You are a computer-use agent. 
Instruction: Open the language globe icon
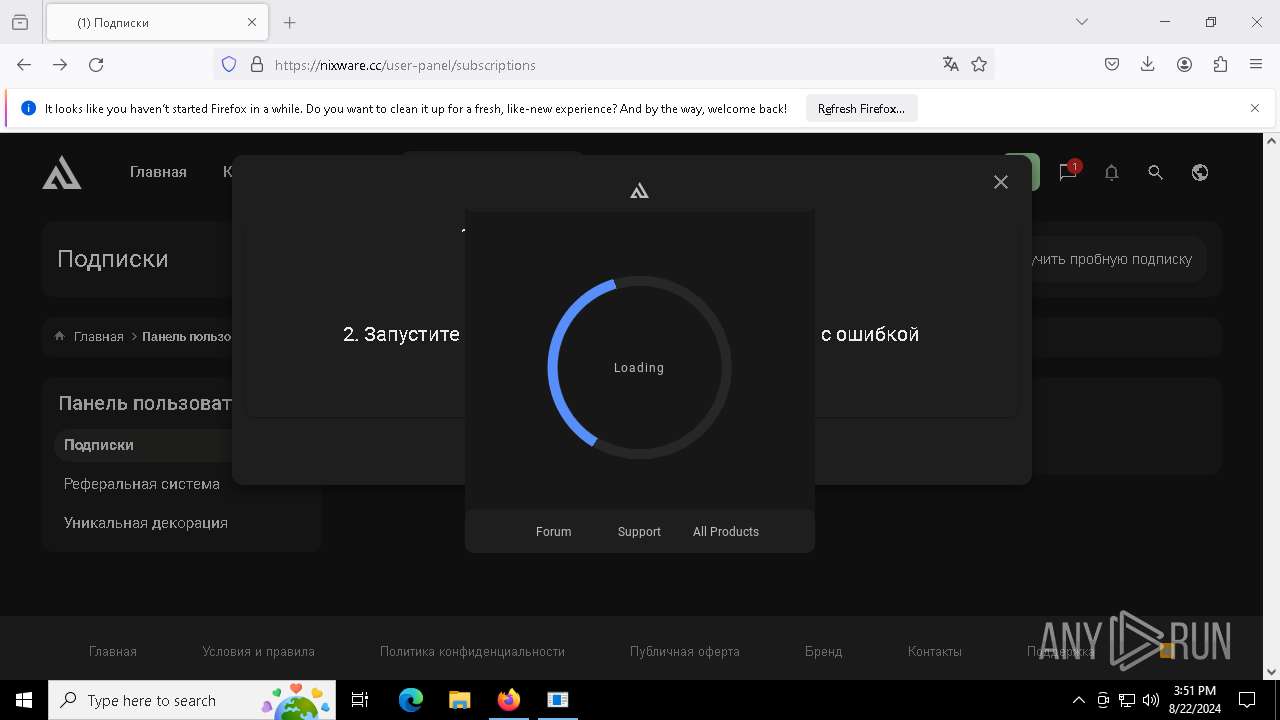1200,172
